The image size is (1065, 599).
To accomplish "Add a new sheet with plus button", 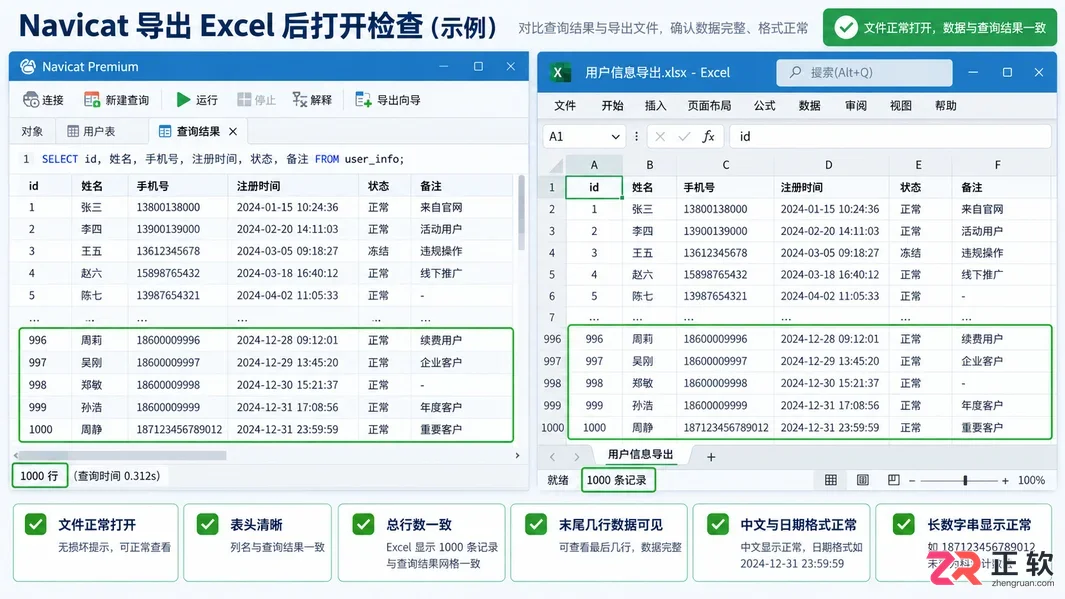I will (710, 457).
